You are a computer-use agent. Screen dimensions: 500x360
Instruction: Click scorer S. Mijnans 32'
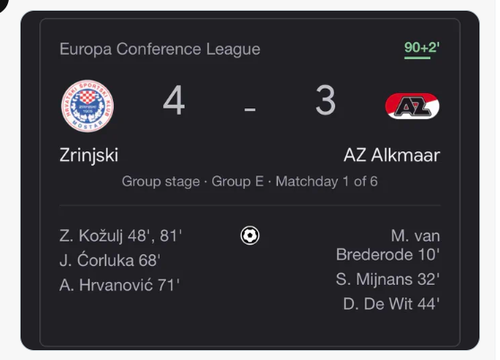pyautogui.click(x=388, y=279)
